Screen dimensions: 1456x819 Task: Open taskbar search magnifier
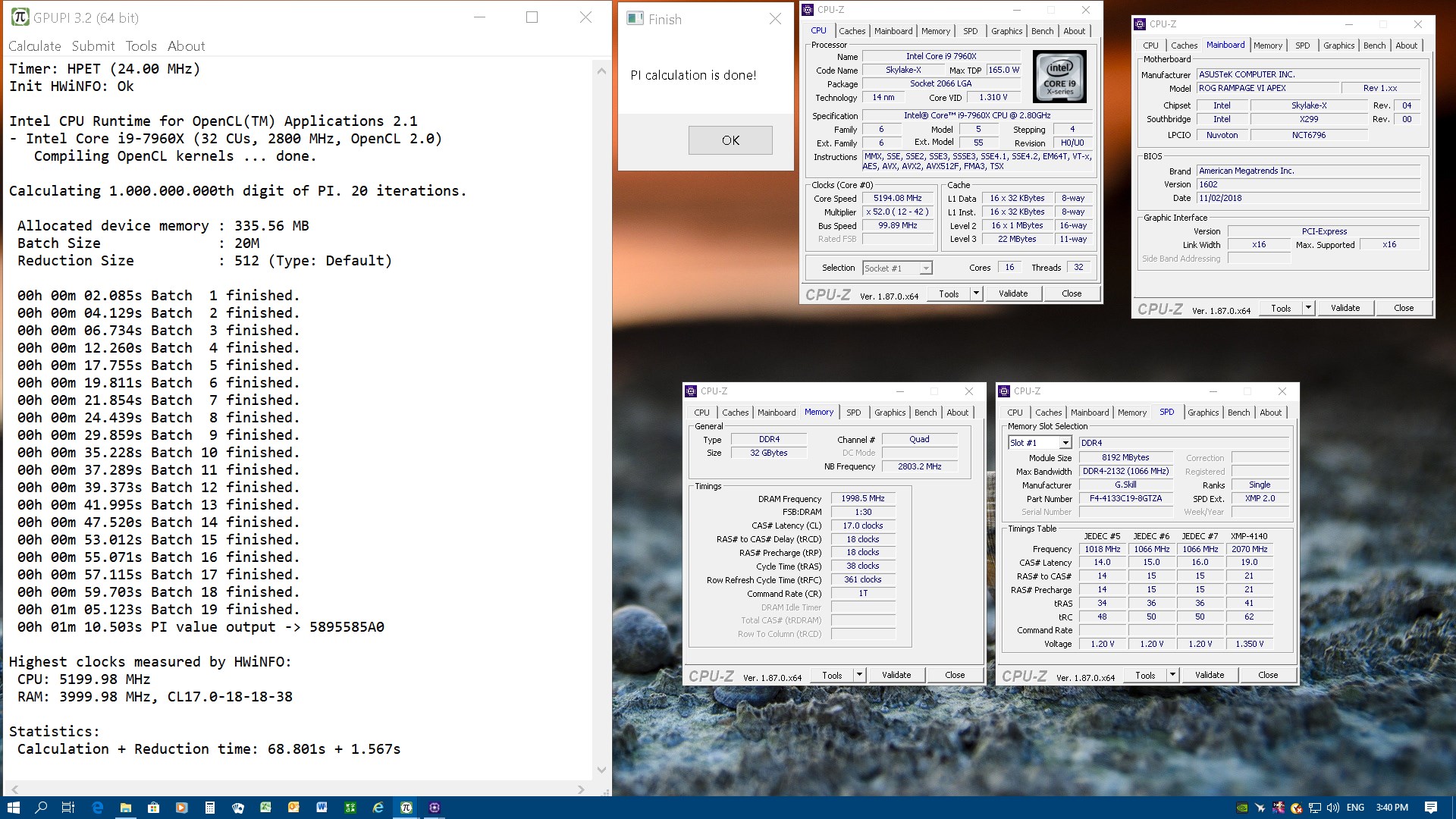41,808
